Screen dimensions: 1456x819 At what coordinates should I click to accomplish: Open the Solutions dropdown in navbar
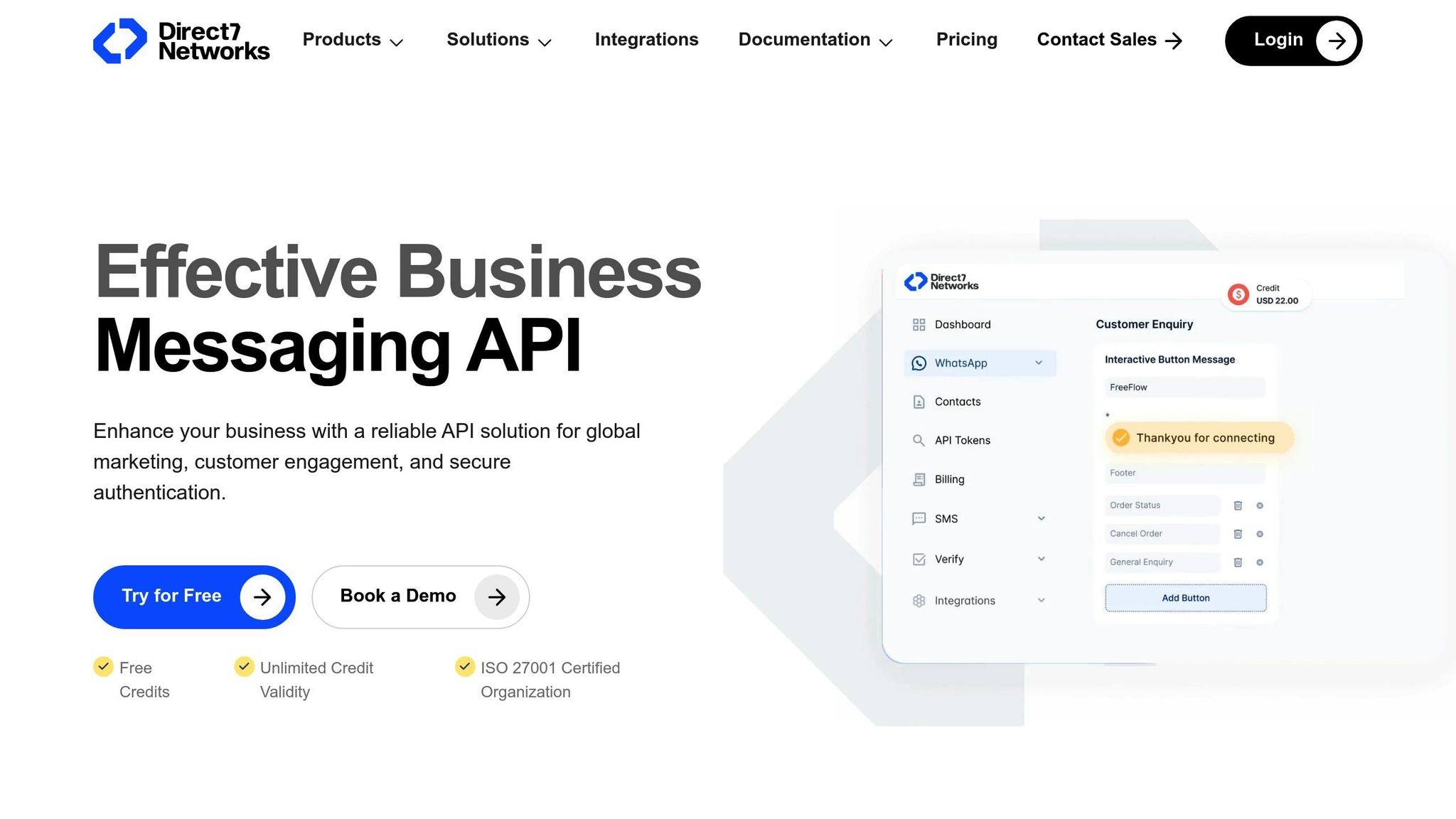coord(498,41)
